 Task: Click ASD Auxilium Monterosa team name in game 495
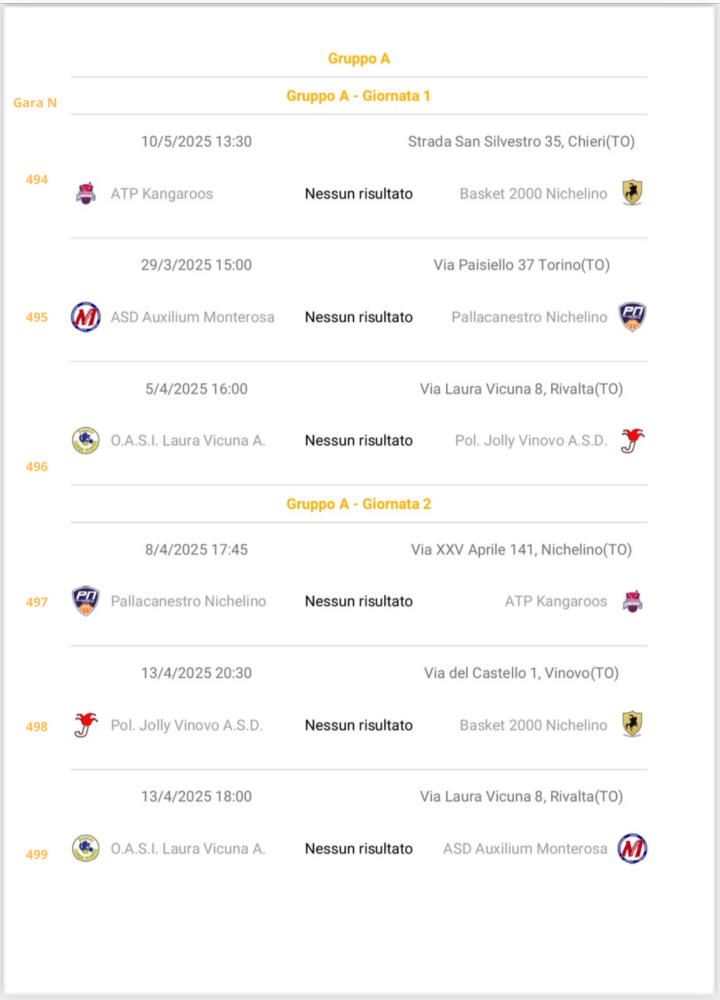point(193,317)
